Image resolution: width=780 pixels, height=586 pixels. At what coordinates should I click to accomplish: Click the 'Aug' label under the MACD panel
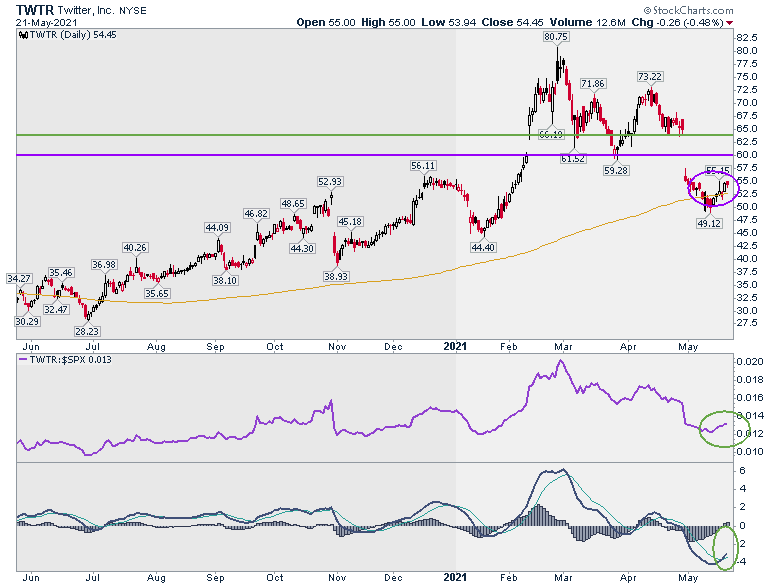pyautogui.click(x=156, y=578)
